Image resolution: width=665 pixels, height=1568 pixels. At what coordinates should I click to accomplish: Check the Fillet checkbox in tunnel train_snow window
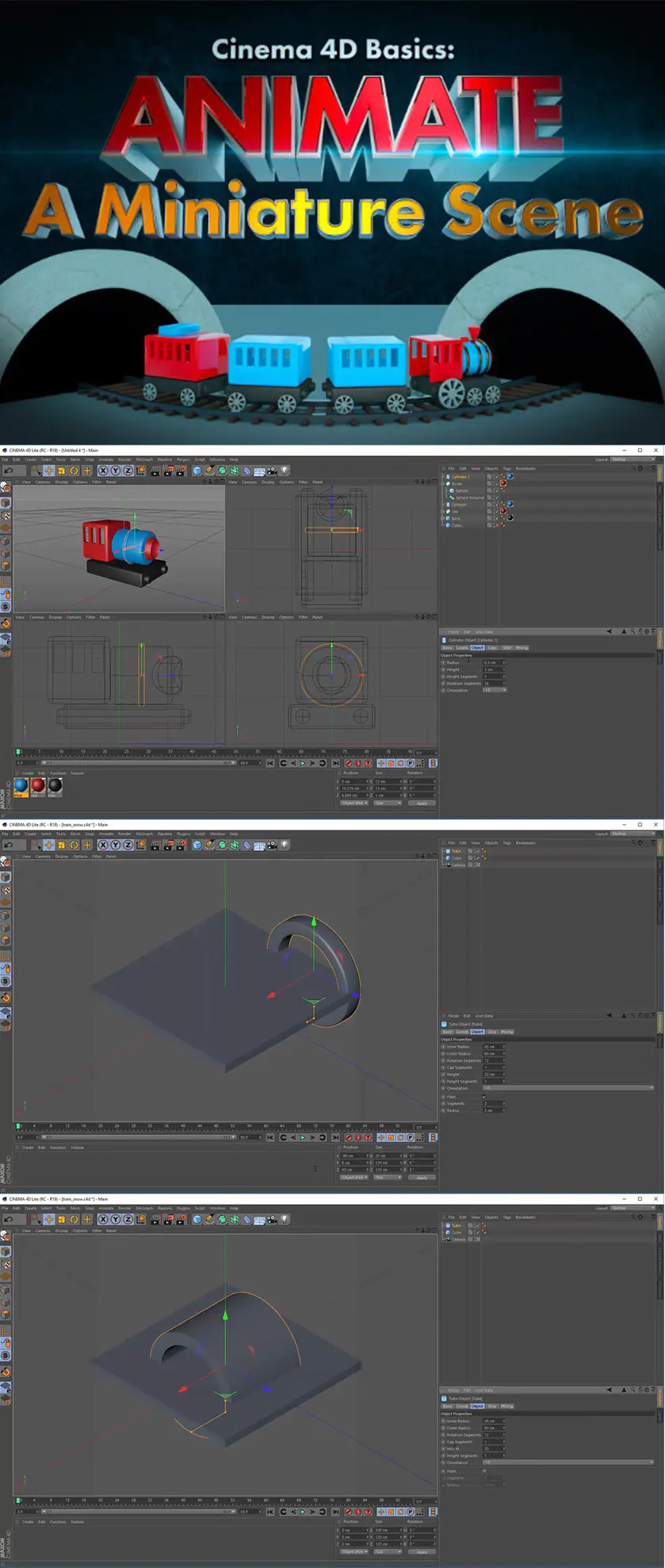pos(485,1471)
